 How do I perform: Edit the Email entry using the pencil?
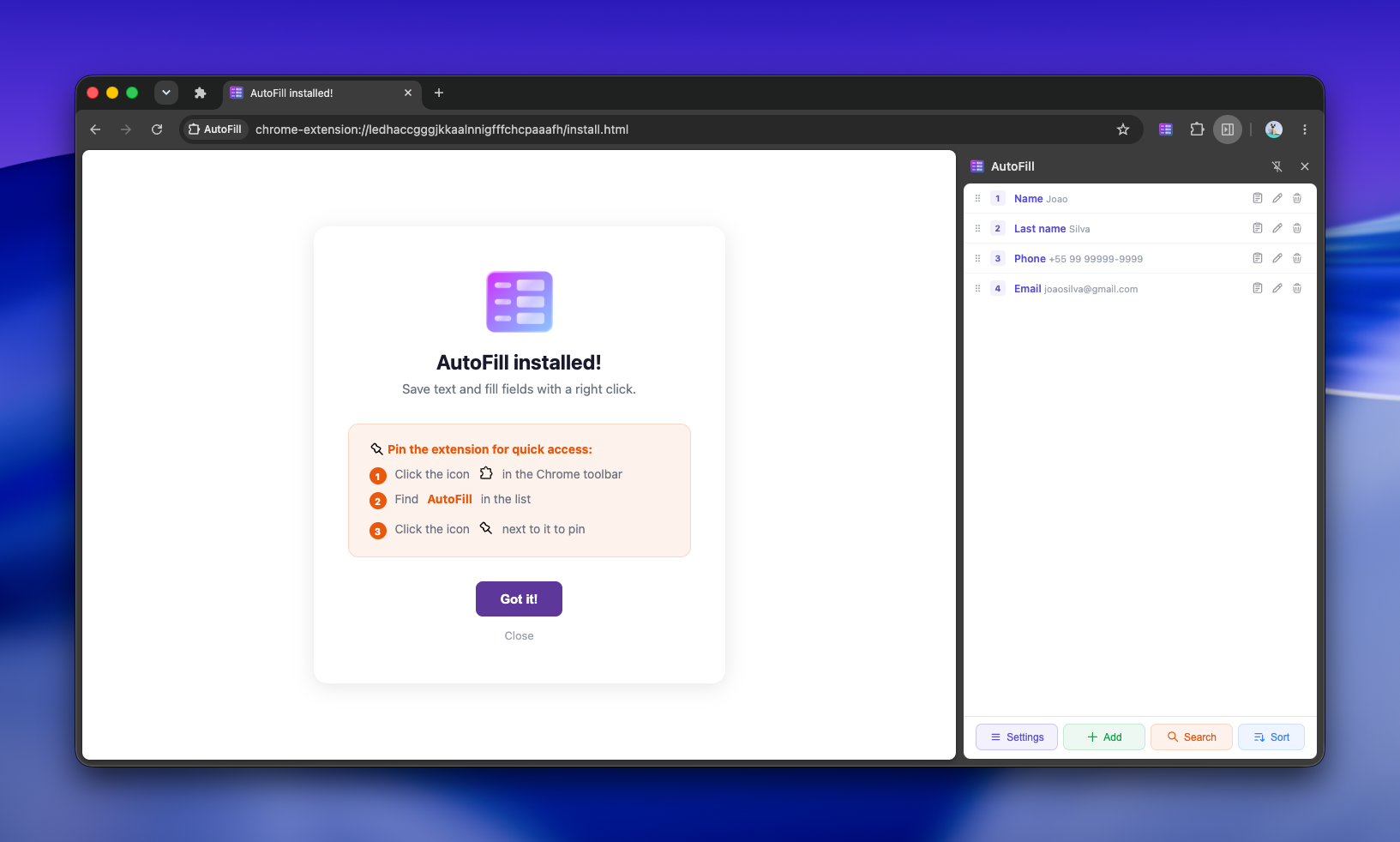(x=1277, y=288)
